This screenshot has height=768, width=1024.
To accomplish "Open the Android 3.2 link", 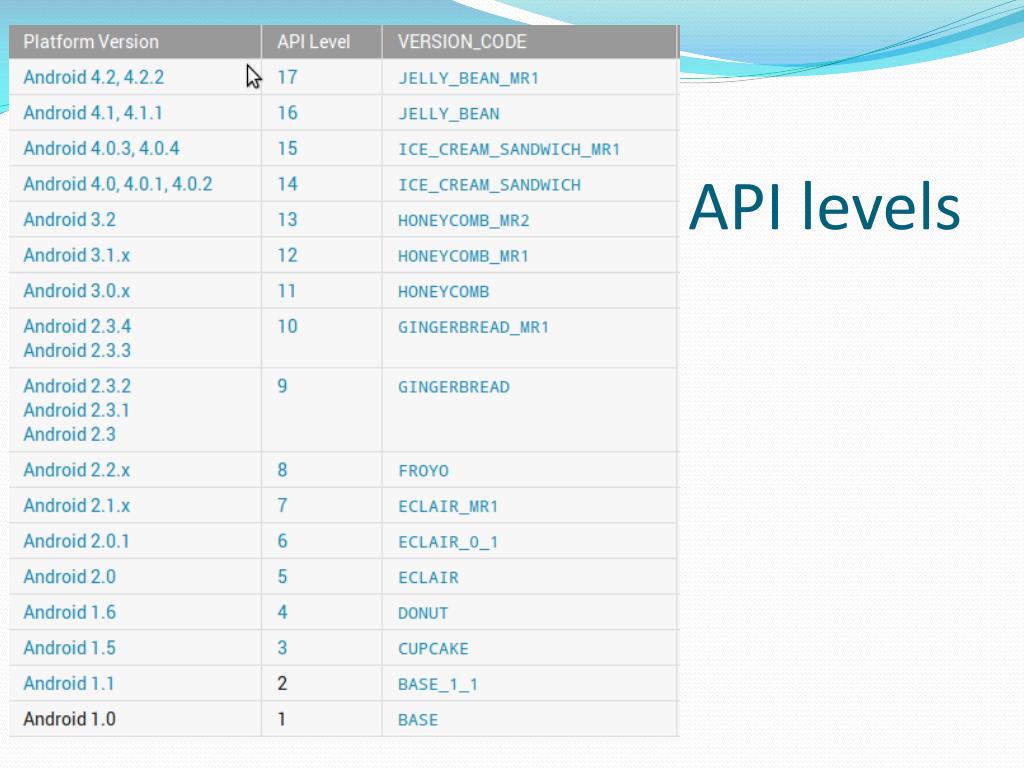I will (69, 219).
